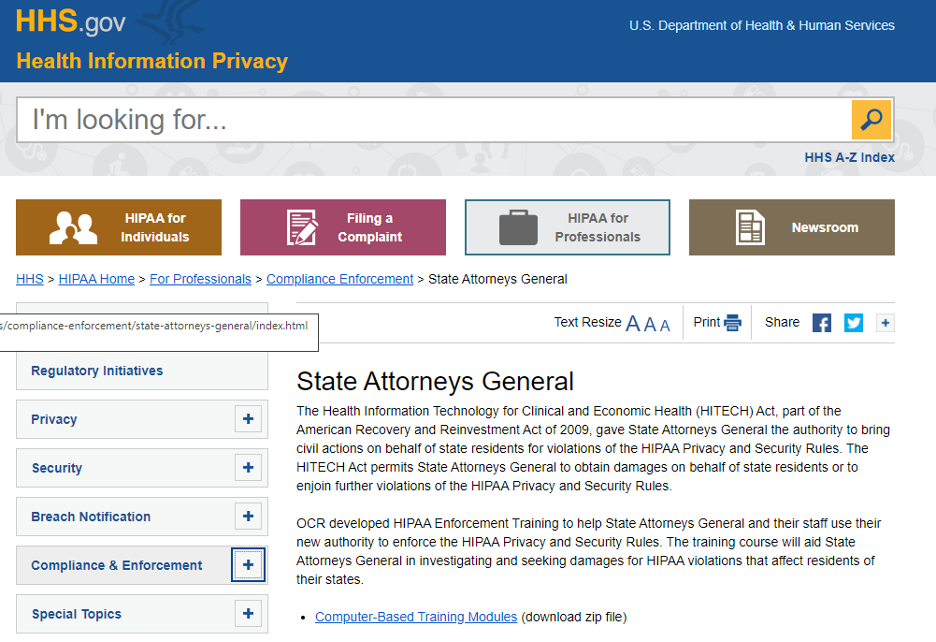The width and height of the screenshot is (936, 642).
Task: Select Regulatory Initiatives in the sidebar
Action: (x=95, y=370)
